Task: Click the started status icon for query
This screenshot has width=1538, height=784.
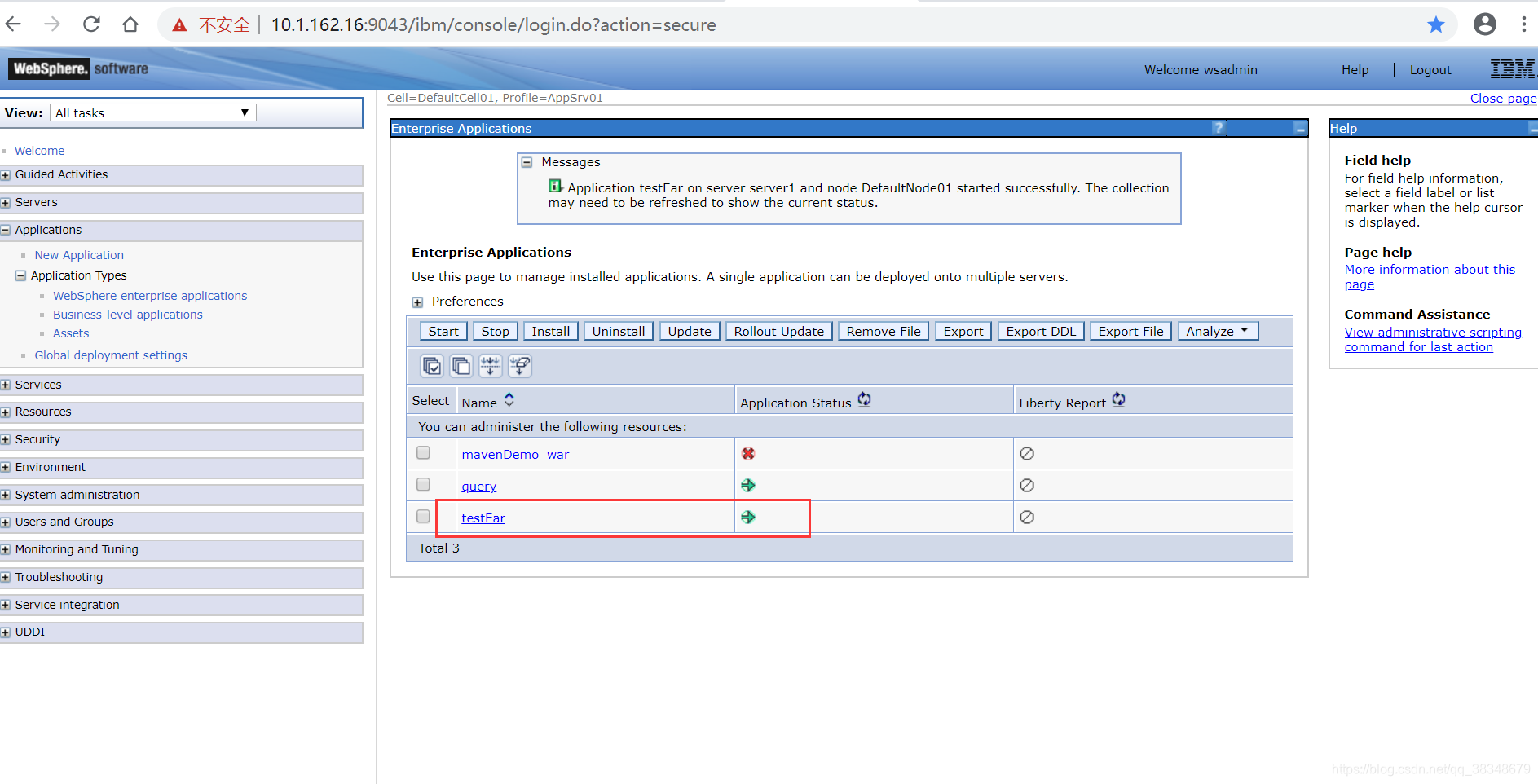Action: click(x=748, y=486)
